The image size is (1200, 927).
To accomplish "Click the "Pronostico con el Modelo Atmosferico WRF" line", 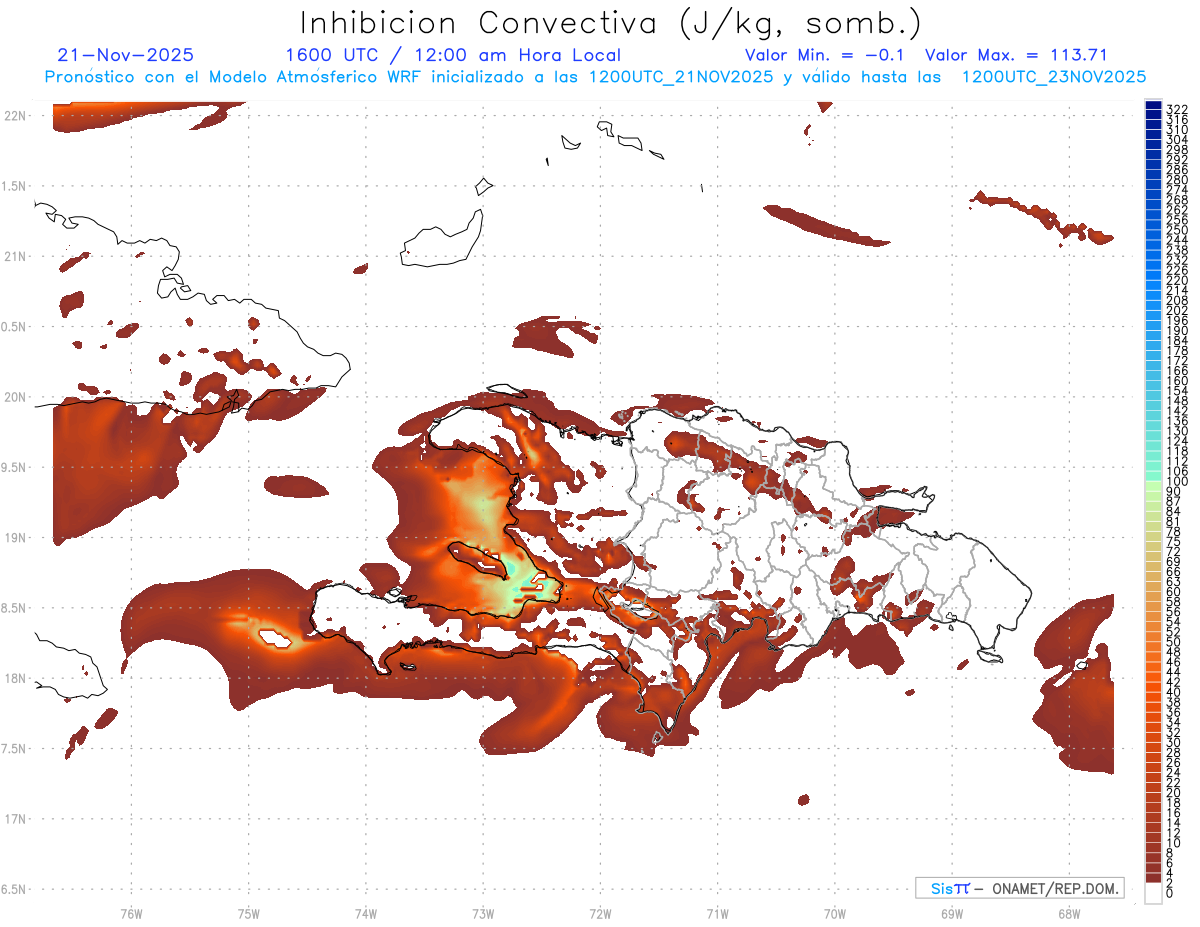I will click(595, 76).
